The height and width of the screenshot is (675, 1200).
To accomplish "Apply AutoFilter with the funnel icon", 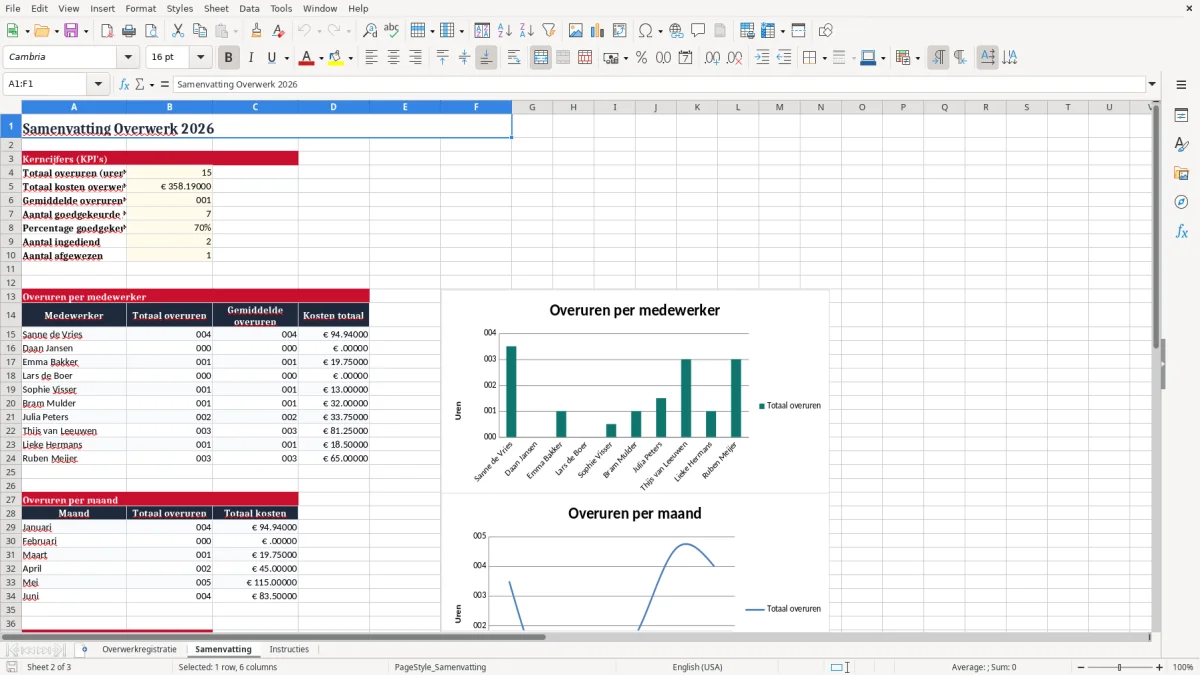I will pos(548,31).
